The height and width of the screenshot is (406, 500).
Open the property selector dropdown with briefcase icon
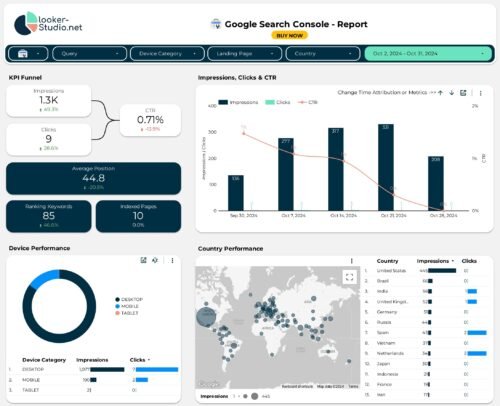pos(28,54)
